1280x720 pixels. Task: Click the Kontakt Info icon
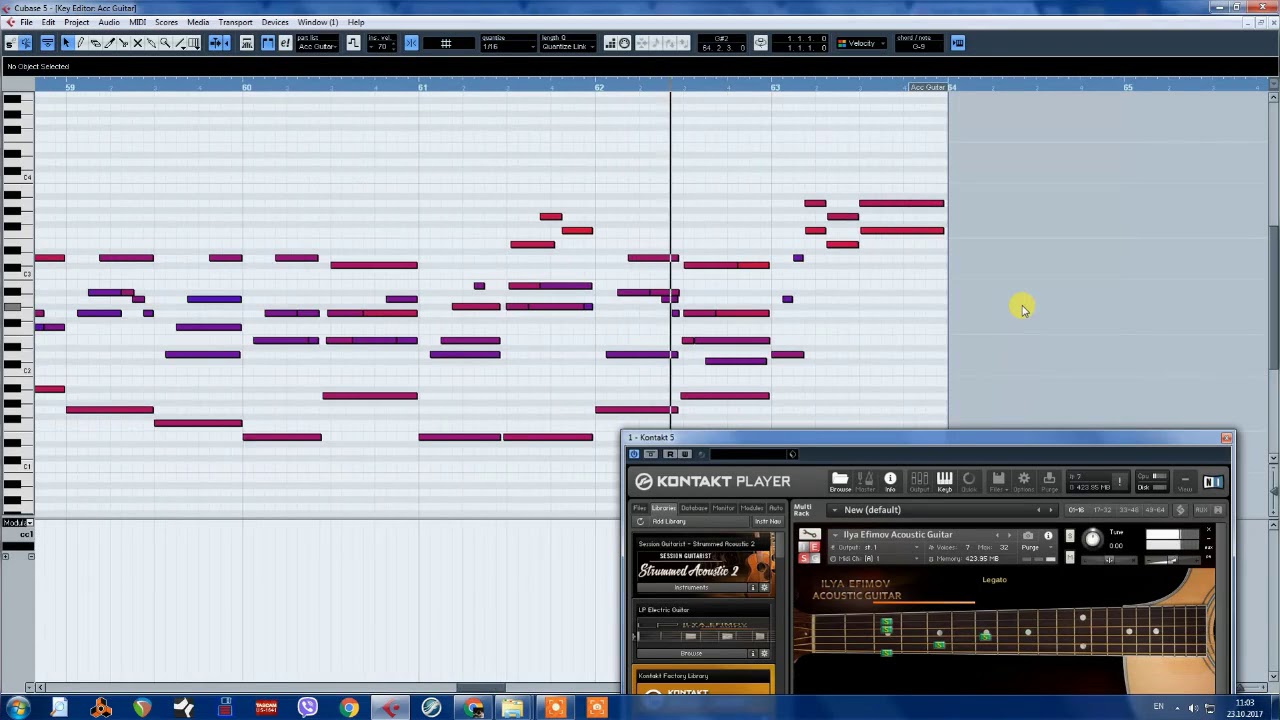pos(890,482)
